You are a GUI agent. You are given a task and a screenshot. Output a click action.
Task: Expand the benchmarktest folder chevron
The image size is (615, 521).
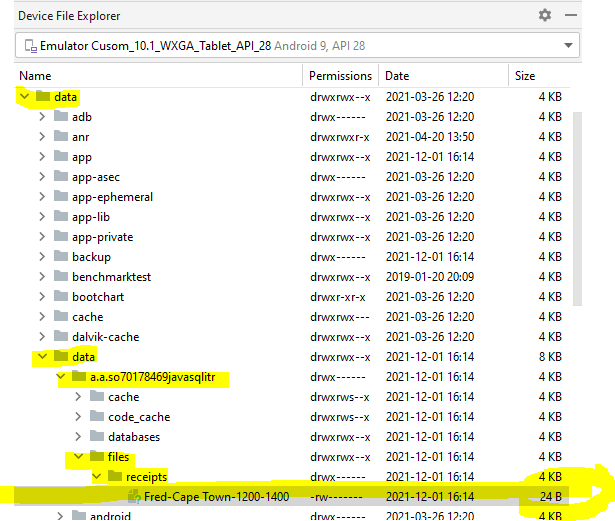tap(42, 277)
